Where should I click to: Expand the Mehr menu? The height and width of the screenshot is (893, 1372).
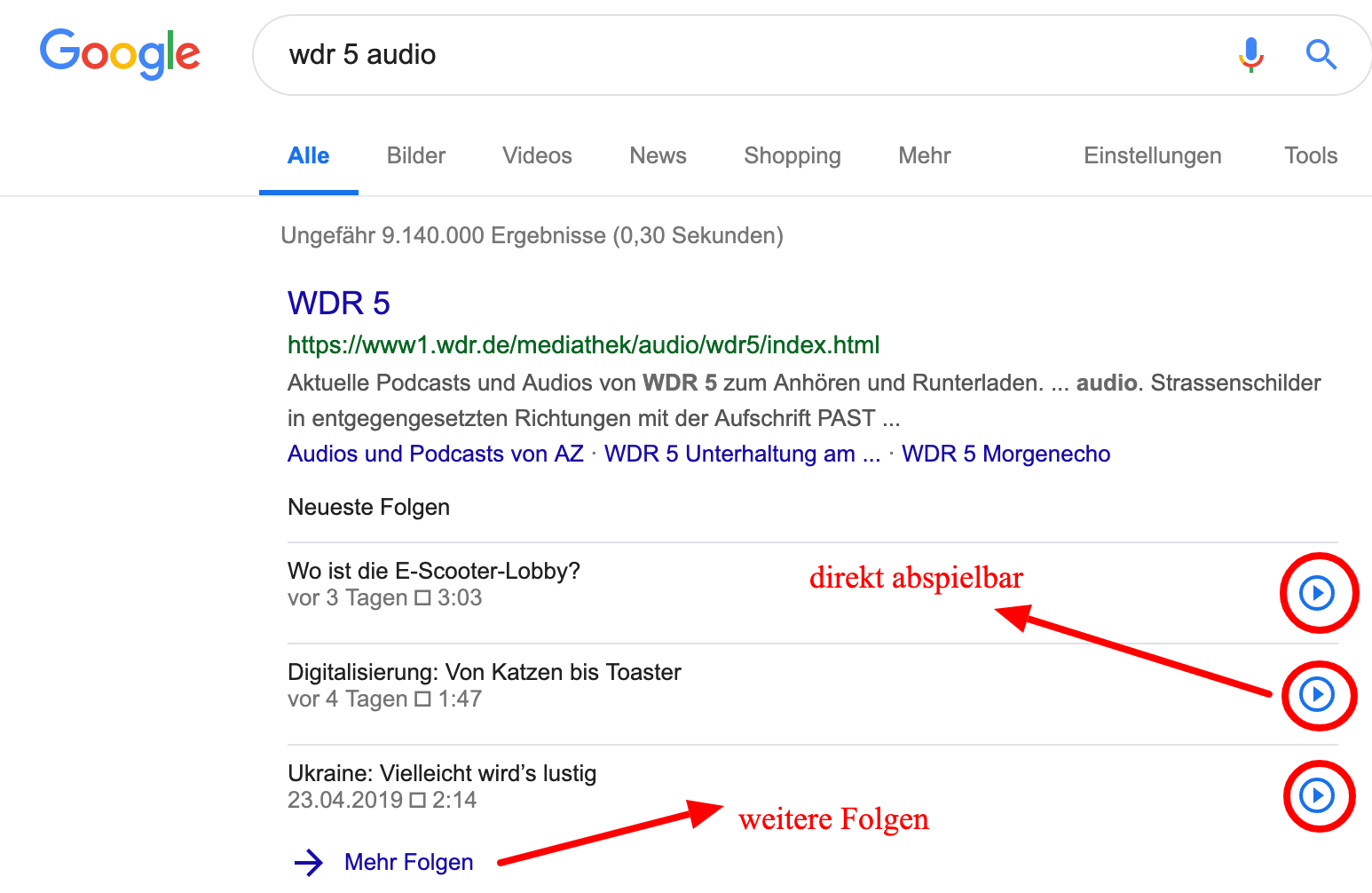click(925, 156)
